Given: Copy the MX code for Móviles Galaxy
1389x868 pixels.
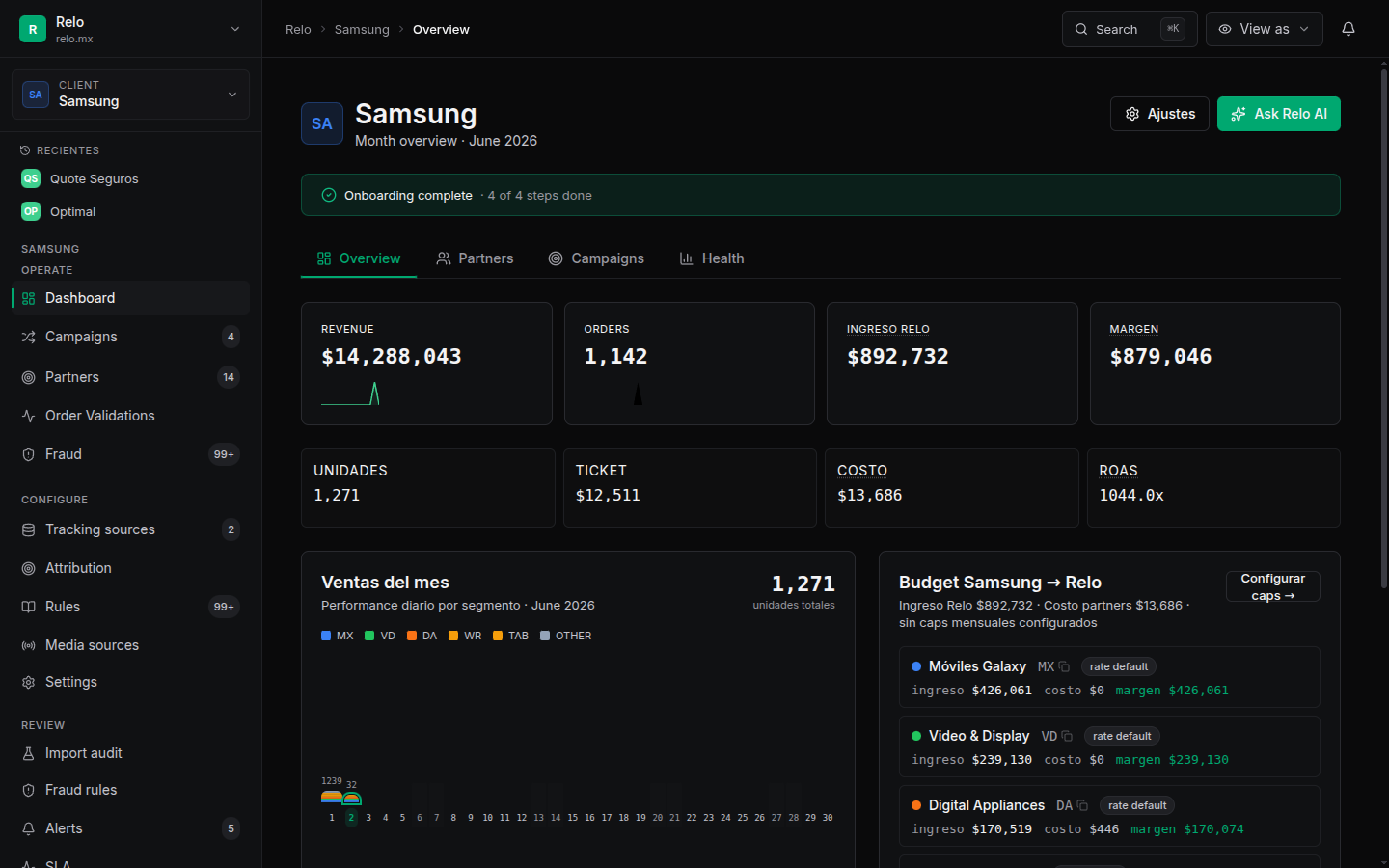Looking at the screenshot, I should (x=1064, y=666).
